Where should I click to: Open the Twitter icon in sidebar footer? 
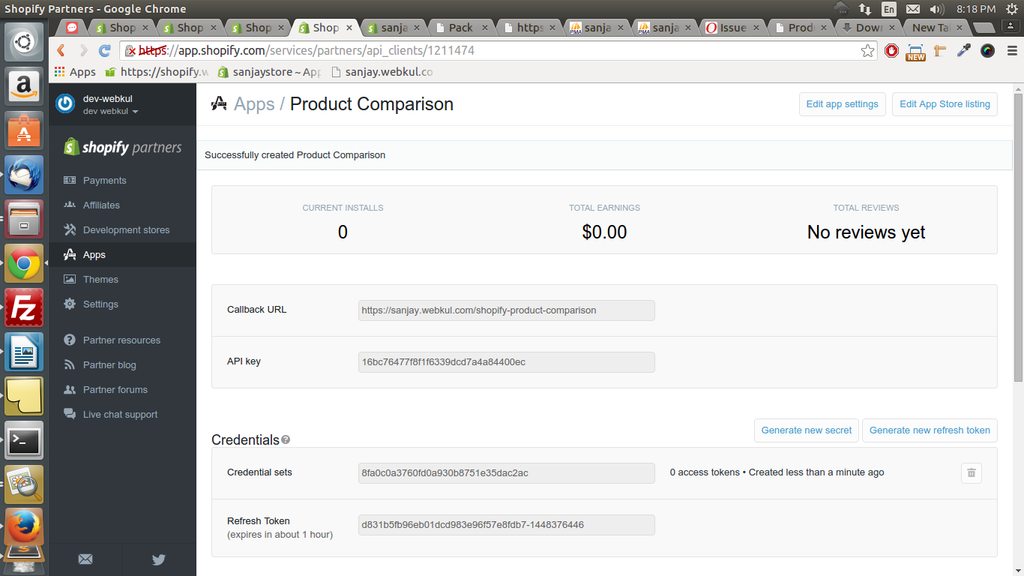coord(158,559)
